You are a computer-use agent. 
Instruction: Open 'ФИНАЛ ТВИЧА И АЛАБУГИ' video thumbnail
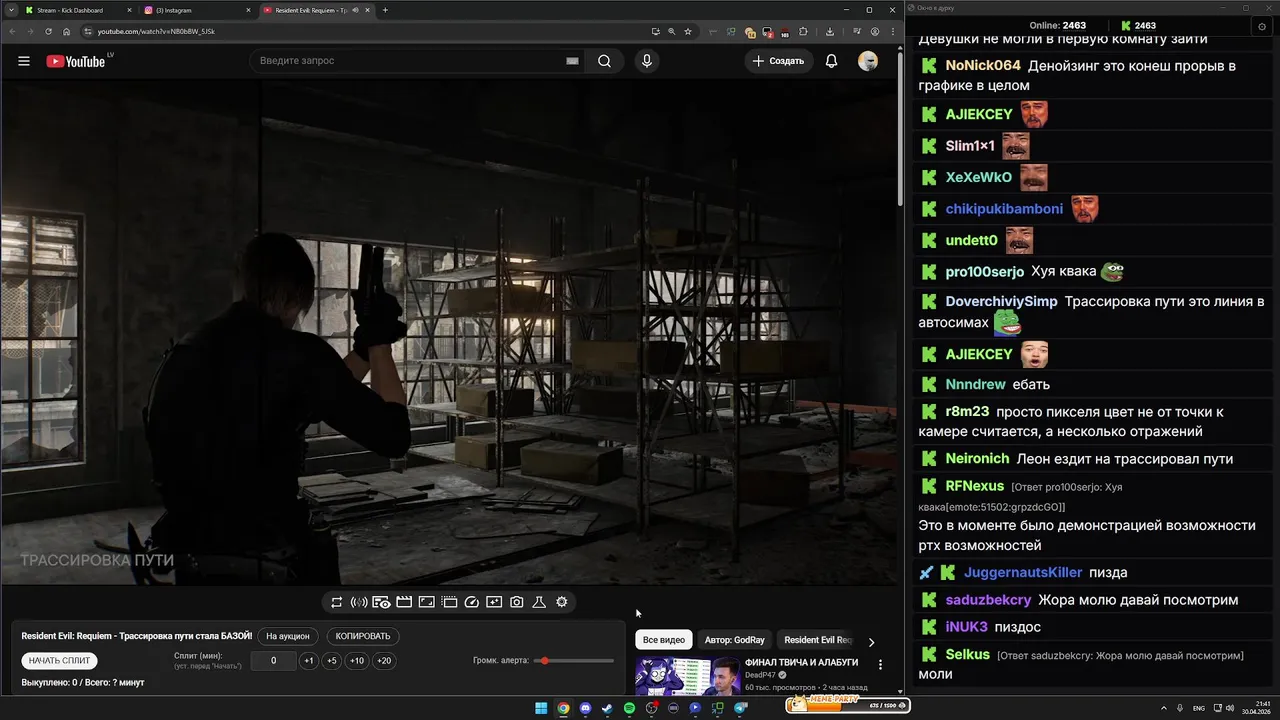click(x=688, y=676)
